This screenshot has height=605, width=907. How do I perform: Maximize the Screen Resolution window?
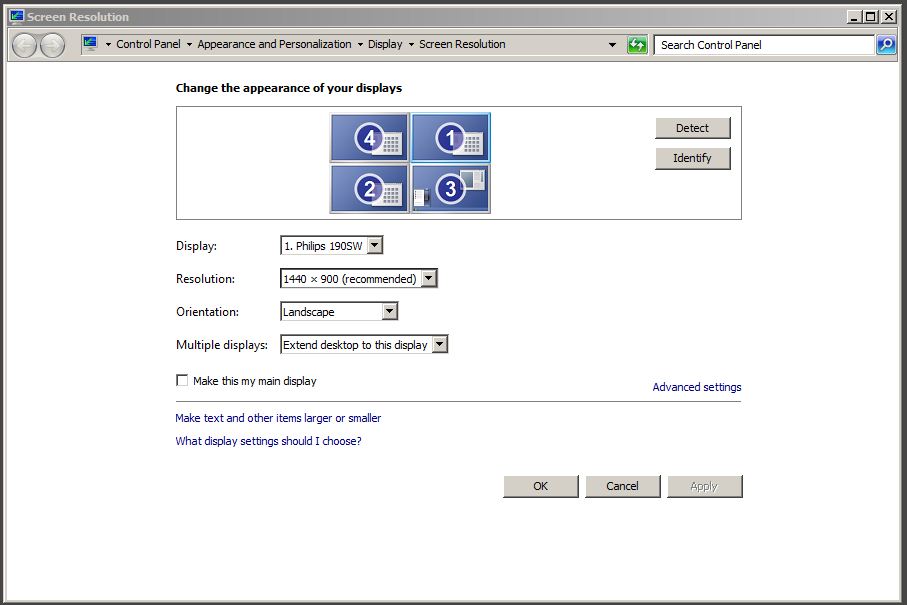pos(871,17)
